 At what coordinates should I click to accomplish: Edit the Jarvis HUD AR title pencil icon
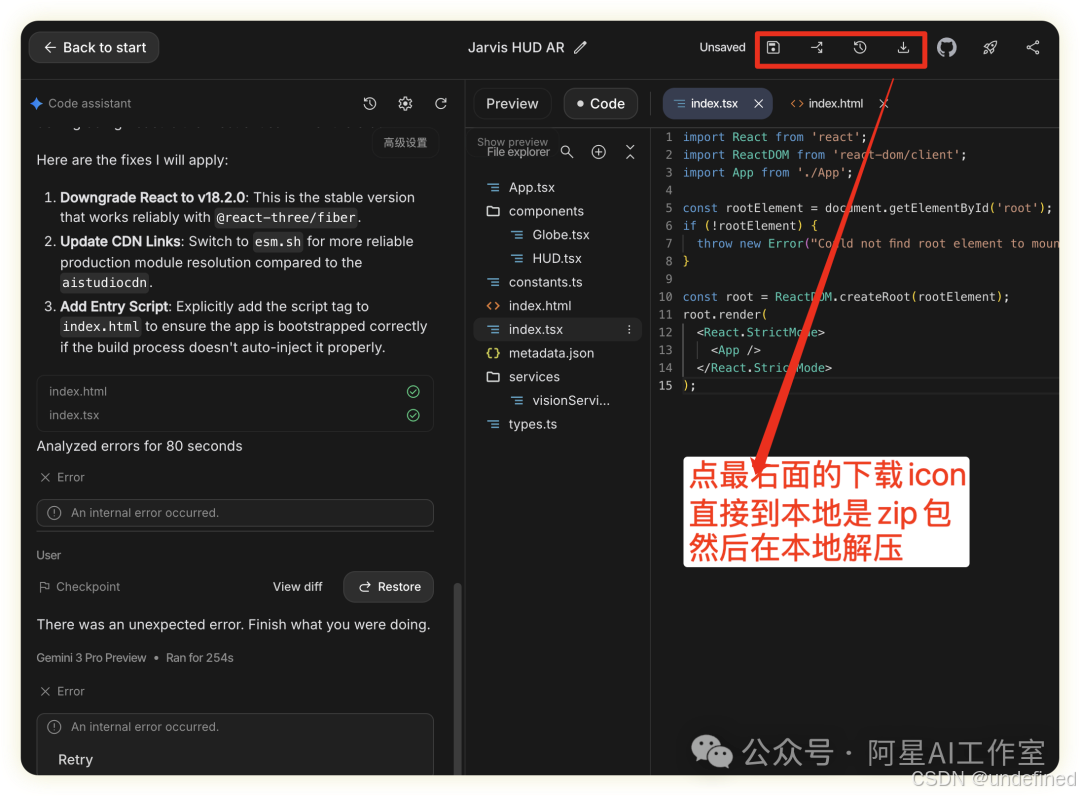pos(581,48)
